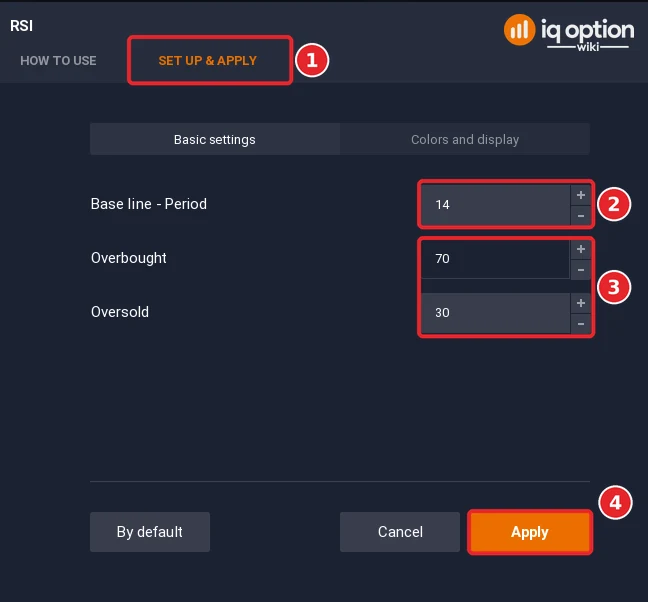Click the Oversold label

tap(120, 312)
